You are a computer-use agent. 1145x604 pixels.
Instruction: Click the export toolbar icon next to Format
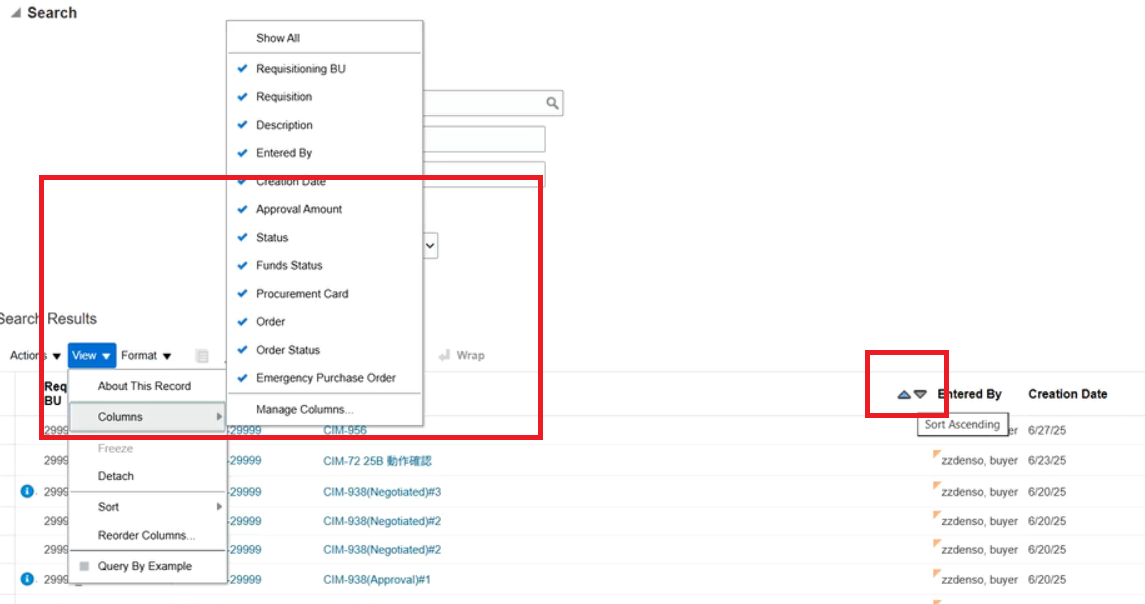202,356
